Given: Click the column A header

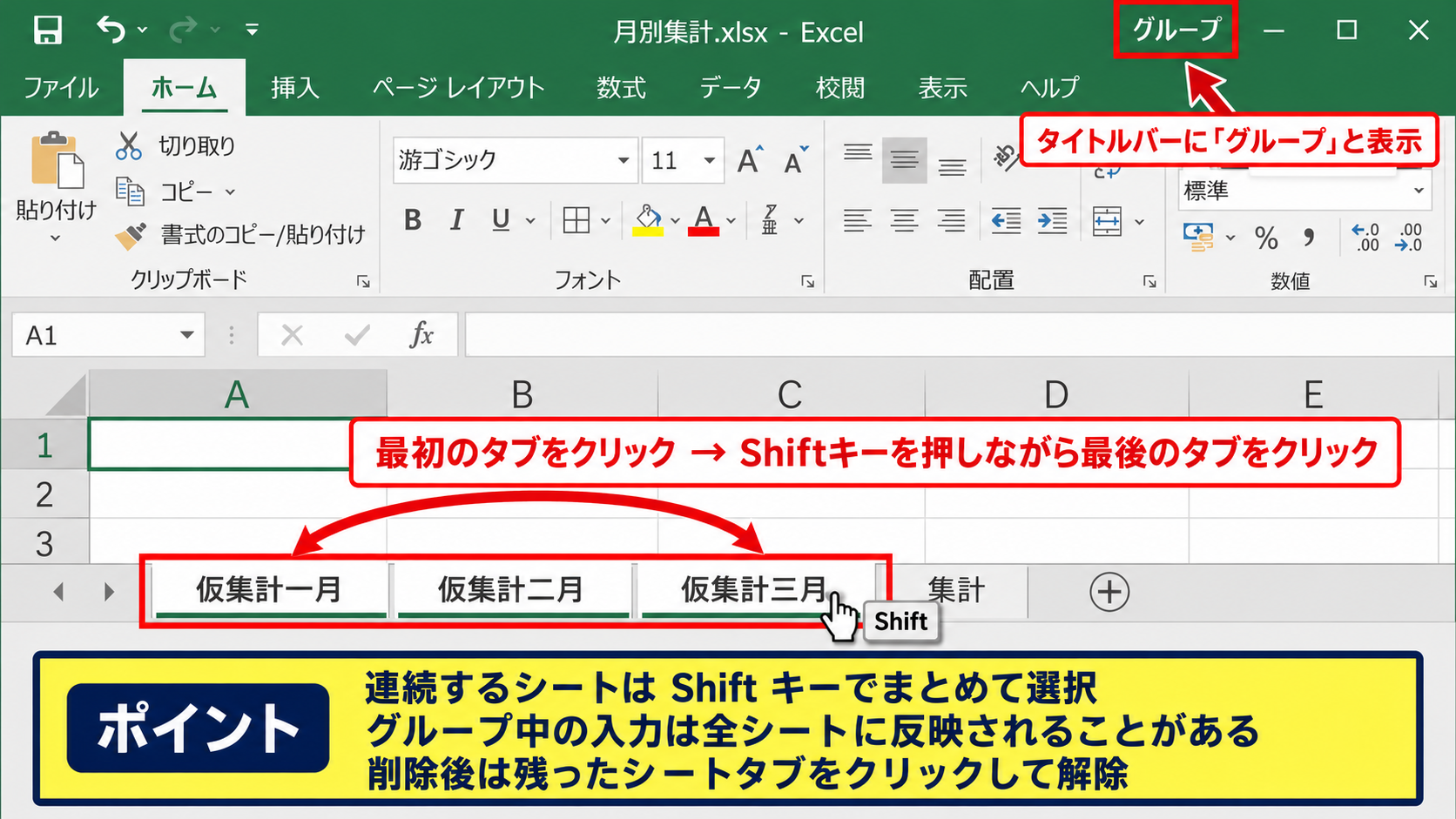Looking at the screenshot, I should (237, 394).
